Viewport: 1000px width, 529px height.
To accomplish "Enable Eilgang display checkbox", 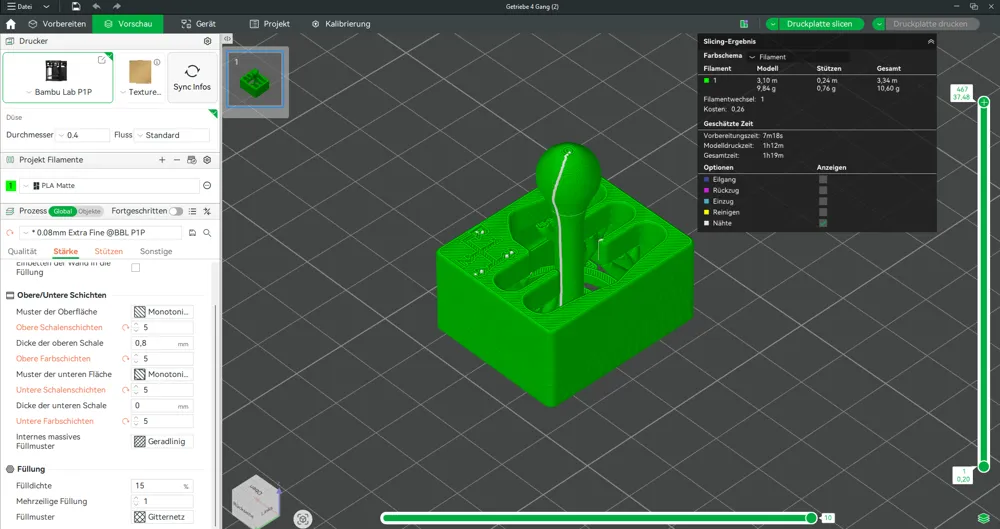I will (823, 179).
